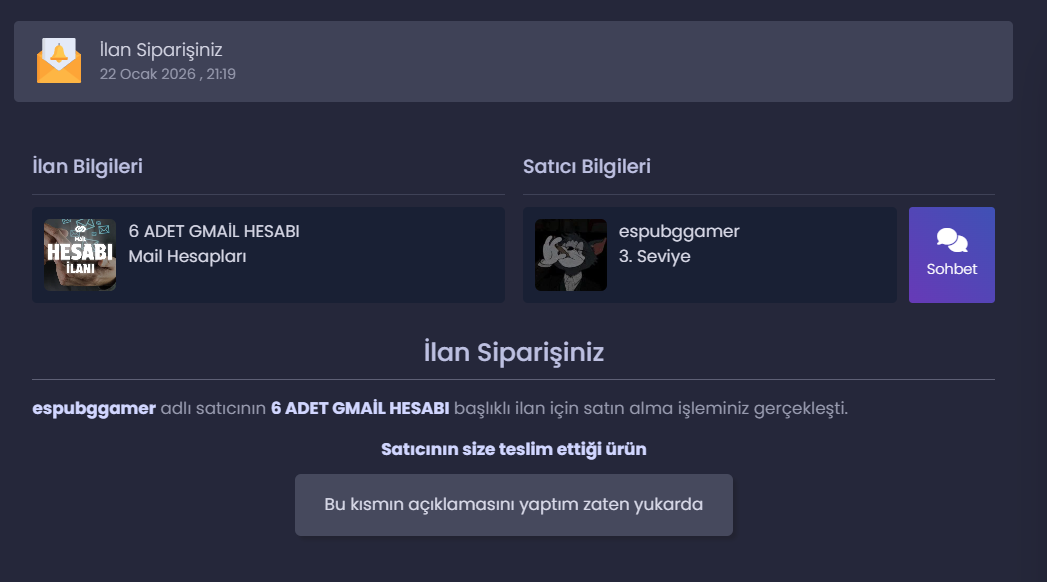1047x582 pixels.
Task: Click the chat bubbles icon
Action: pyautogui.click(x=952, y=240)
